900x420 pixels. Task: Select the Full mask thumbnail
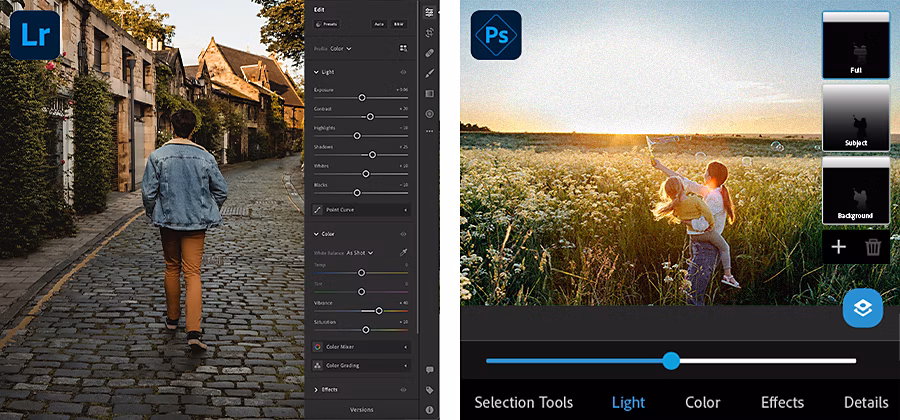click(x=856, y=45)
